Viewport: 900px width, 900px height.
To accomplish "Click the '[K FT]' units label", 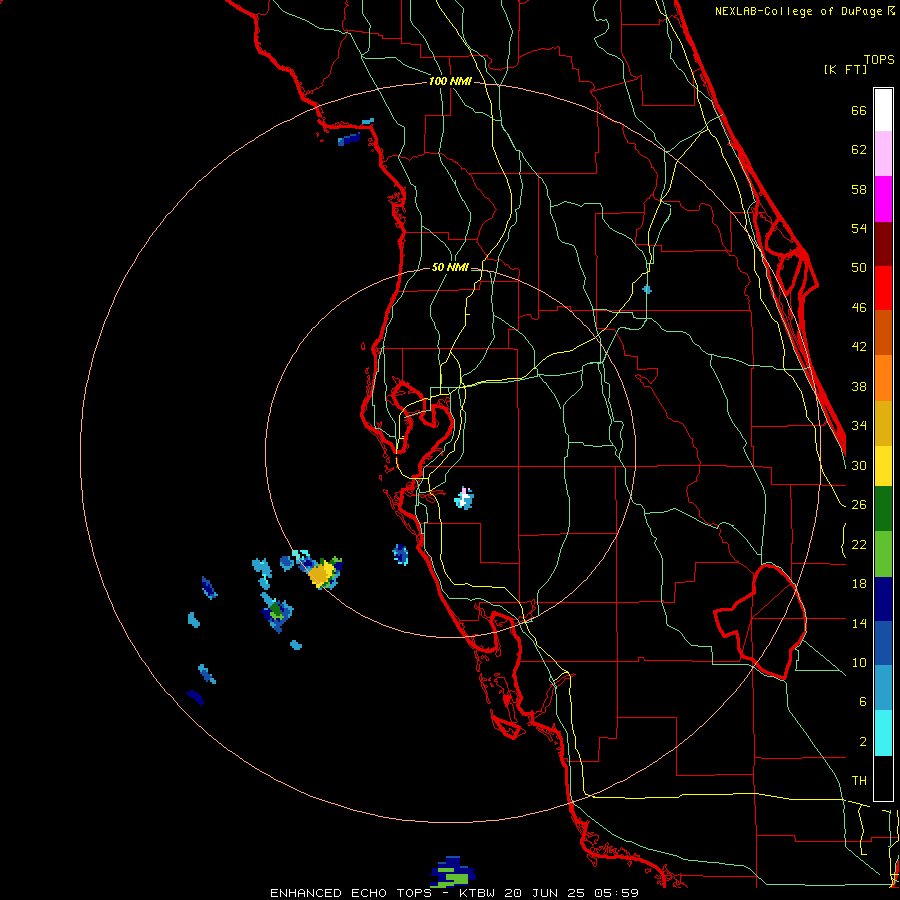I will (845, 70).
